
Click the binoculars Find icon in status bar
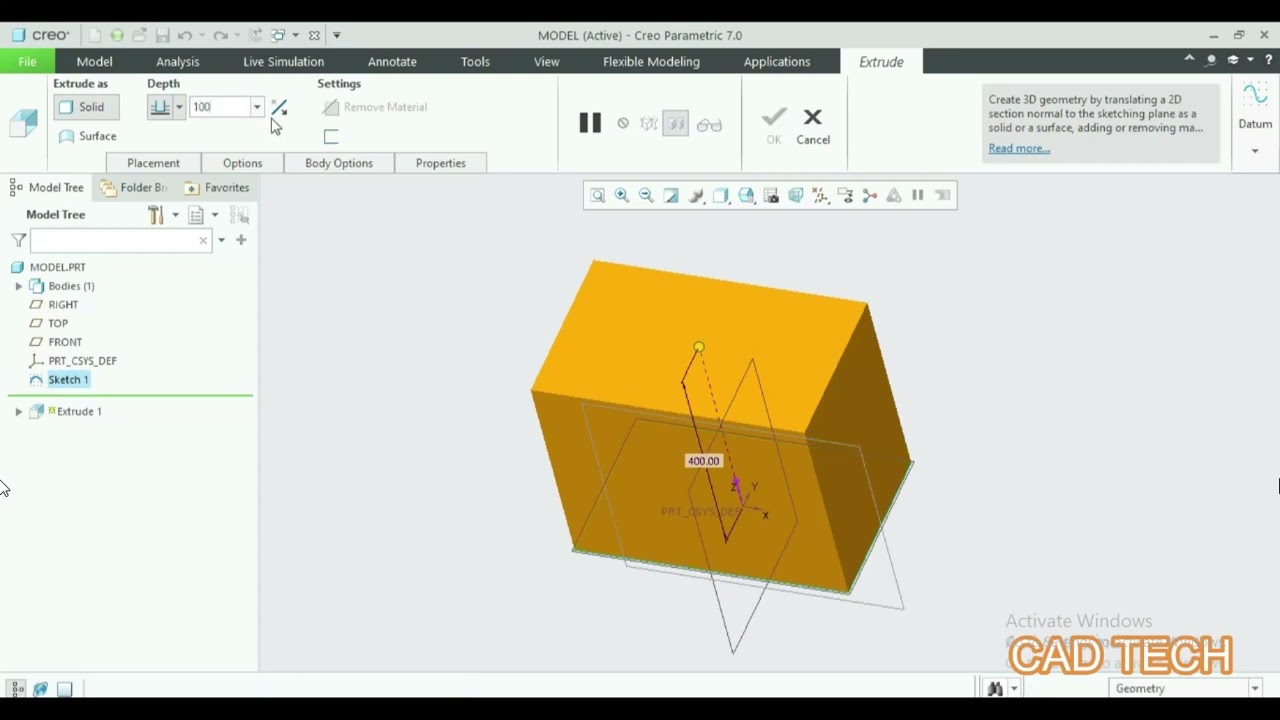(x=995, y=688)
